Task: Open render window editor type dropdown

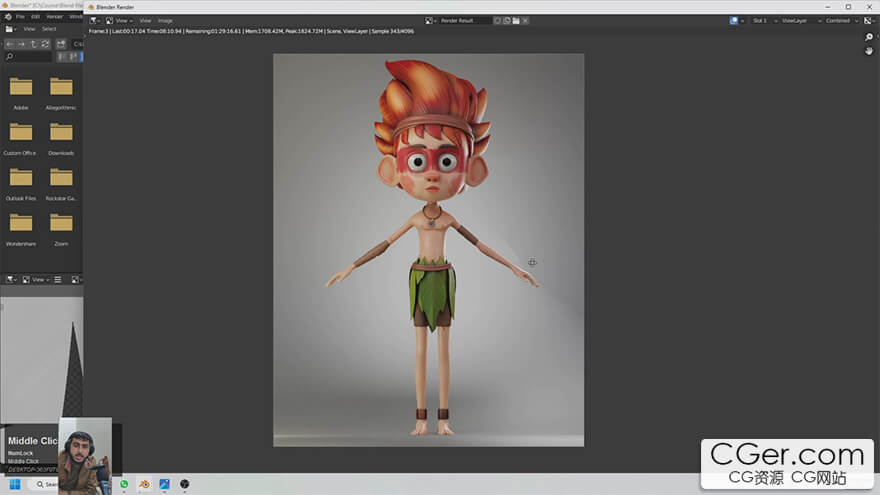Action: tap(95, 21)
